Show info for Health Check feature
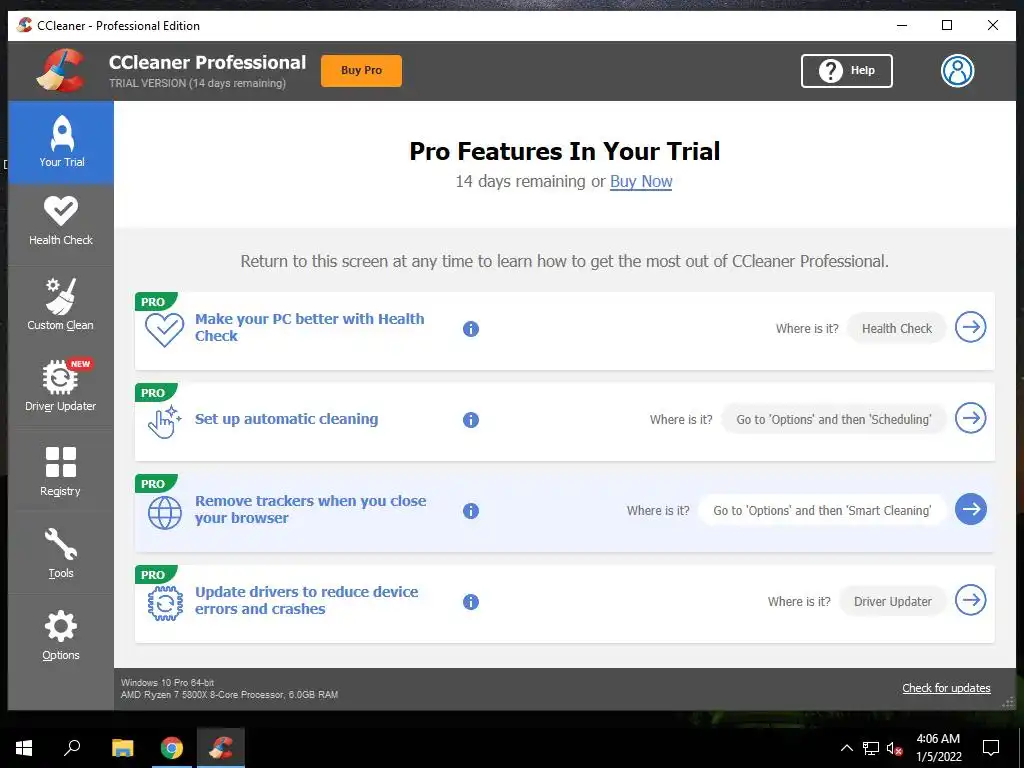This screenshot has height=768, width=1024. point(471,328)
